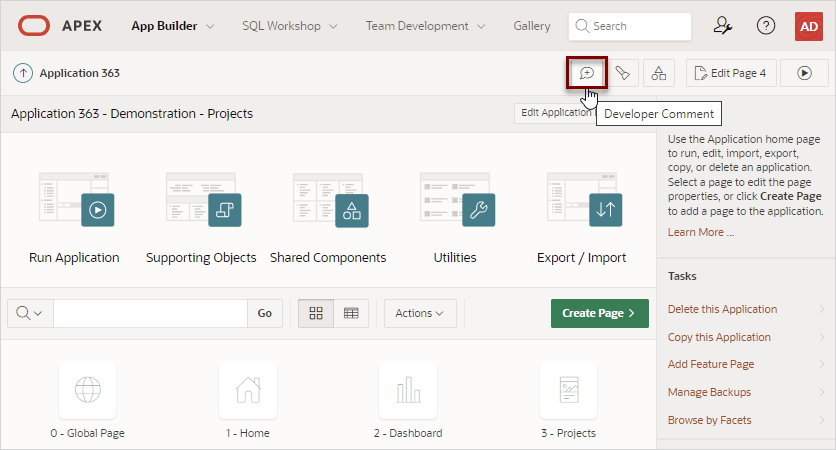Open the Actions dropdown menu
The image size is (836, 450).
pos(420,313)
